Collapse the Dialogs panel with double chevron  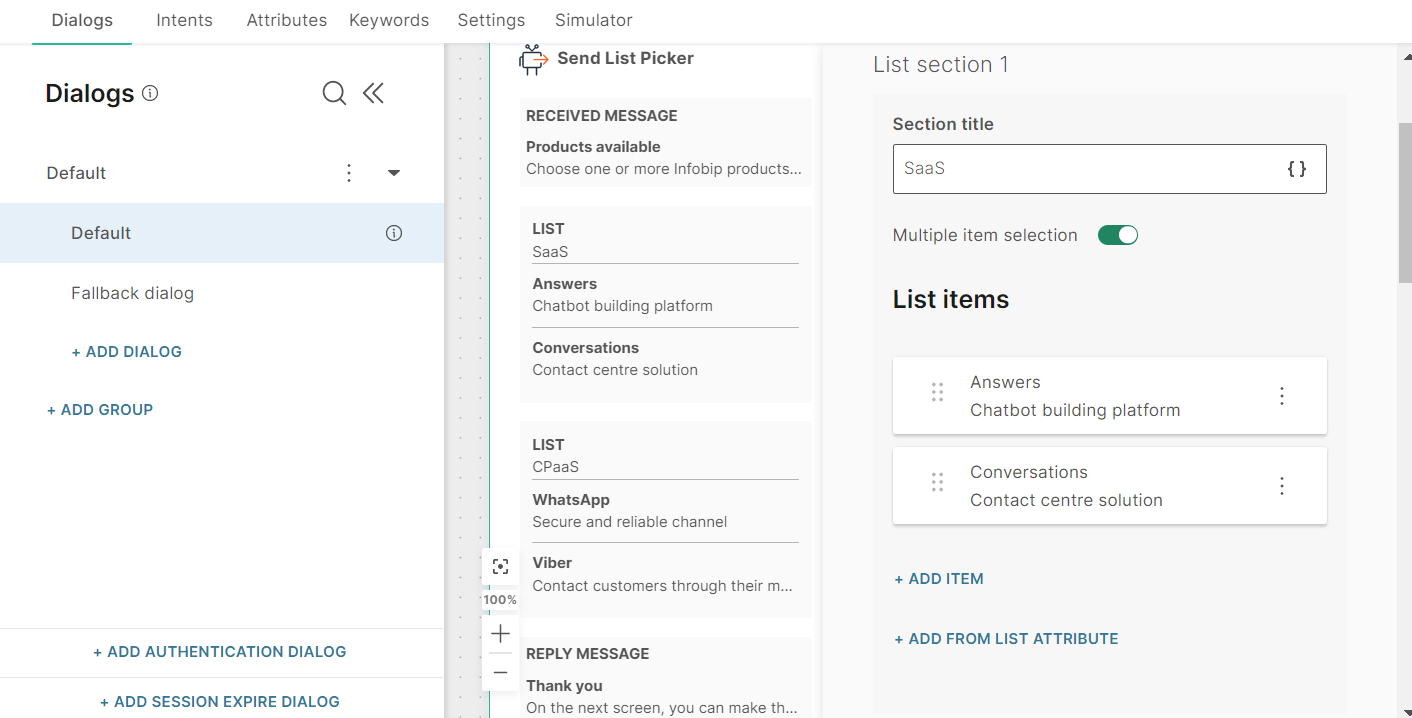373,94
